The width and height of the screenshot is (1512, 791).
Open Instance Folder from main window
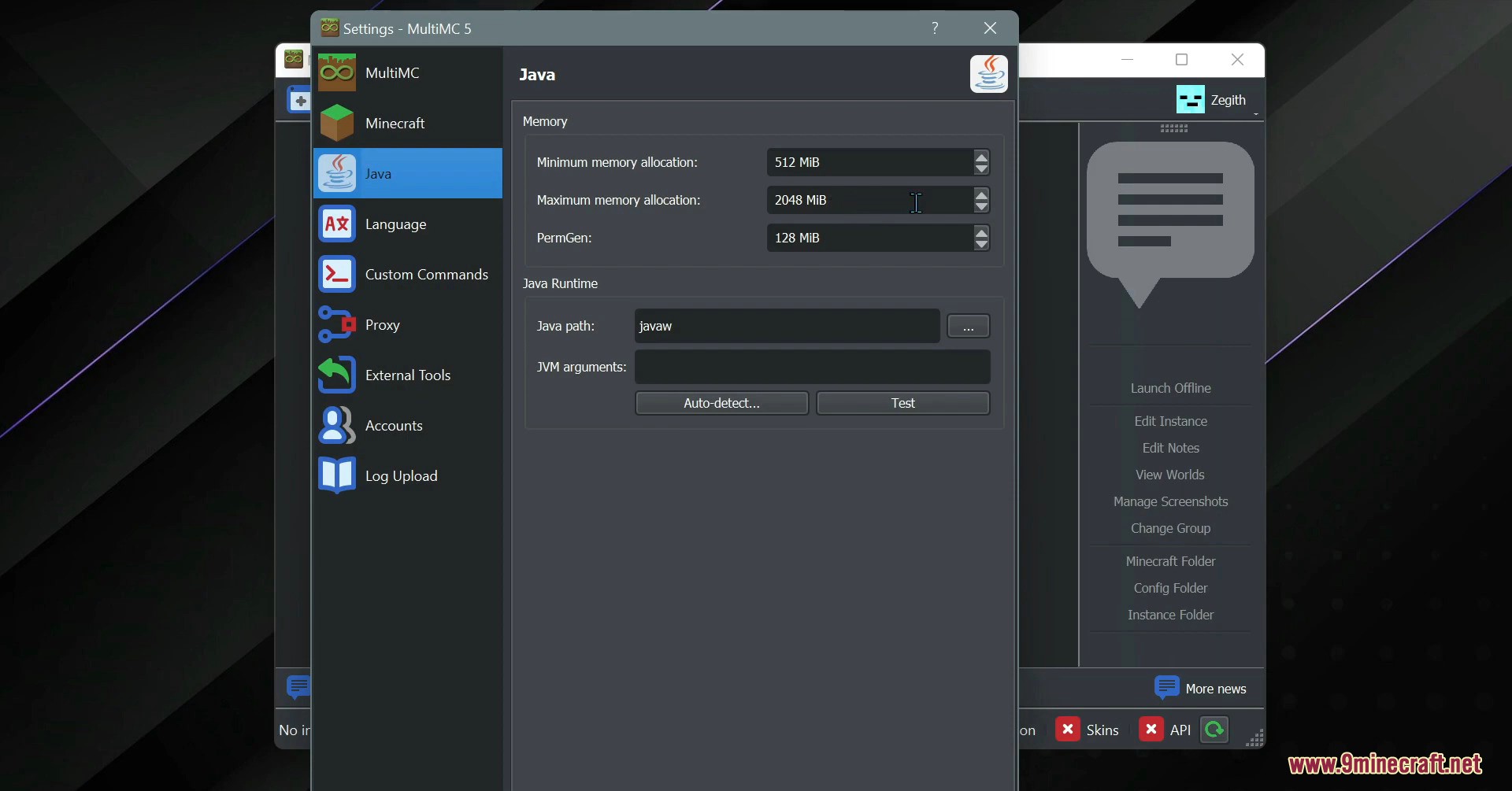tap(1170, 615)
